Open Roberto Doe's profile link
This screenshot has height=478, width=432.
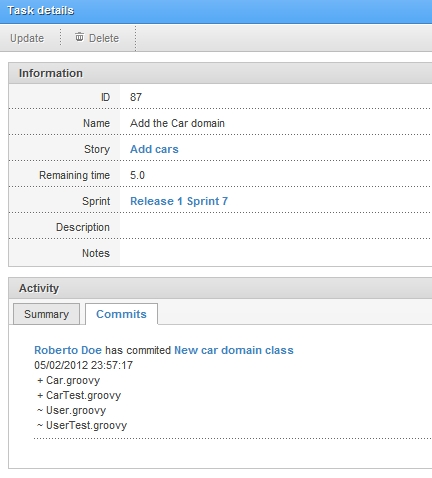click(x=68, y=350)
